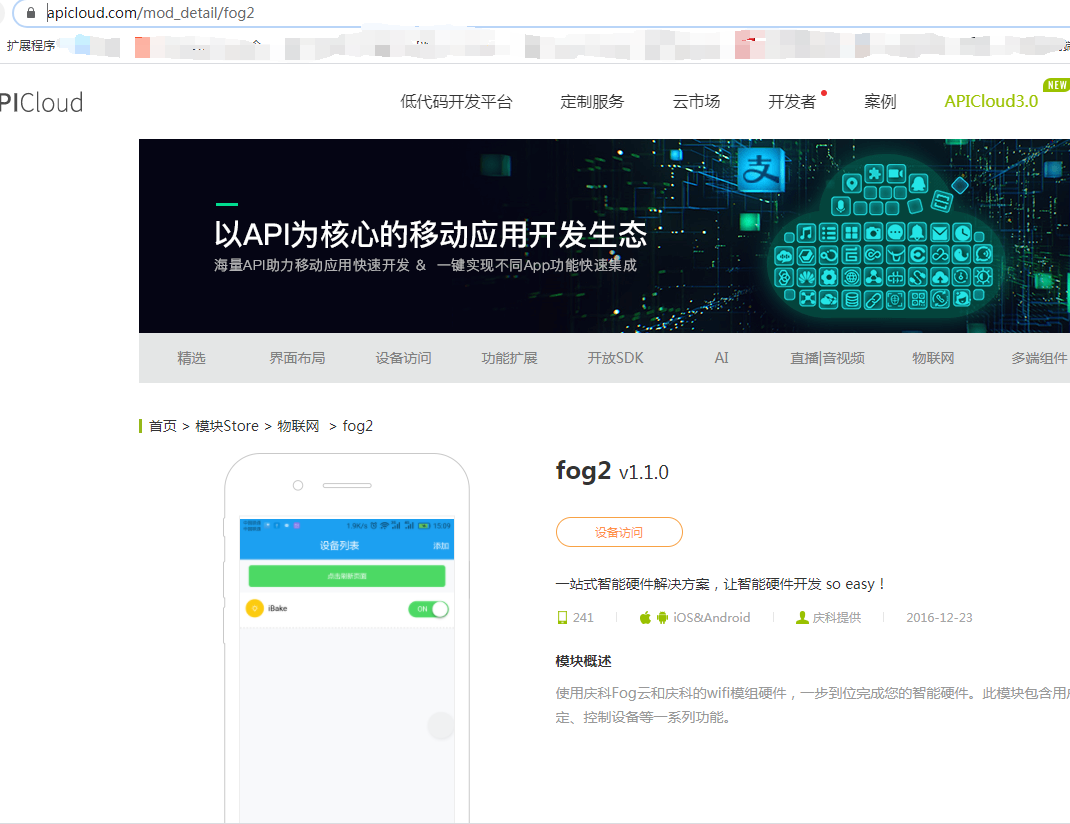This screenshot has width=1070, height=824.
Task: Select the 直播|音视频 category tab
Action: point(827,358)
